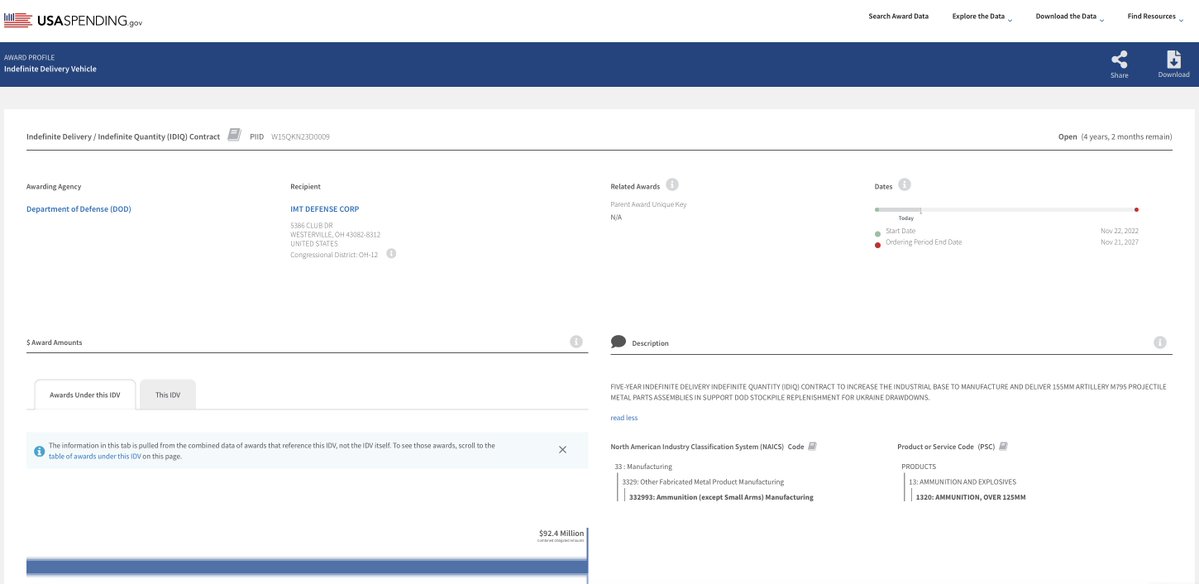This screenshot has height=584, width=1199.
Task: Open NAICS Code glossary icon
Action: point(813,446)
